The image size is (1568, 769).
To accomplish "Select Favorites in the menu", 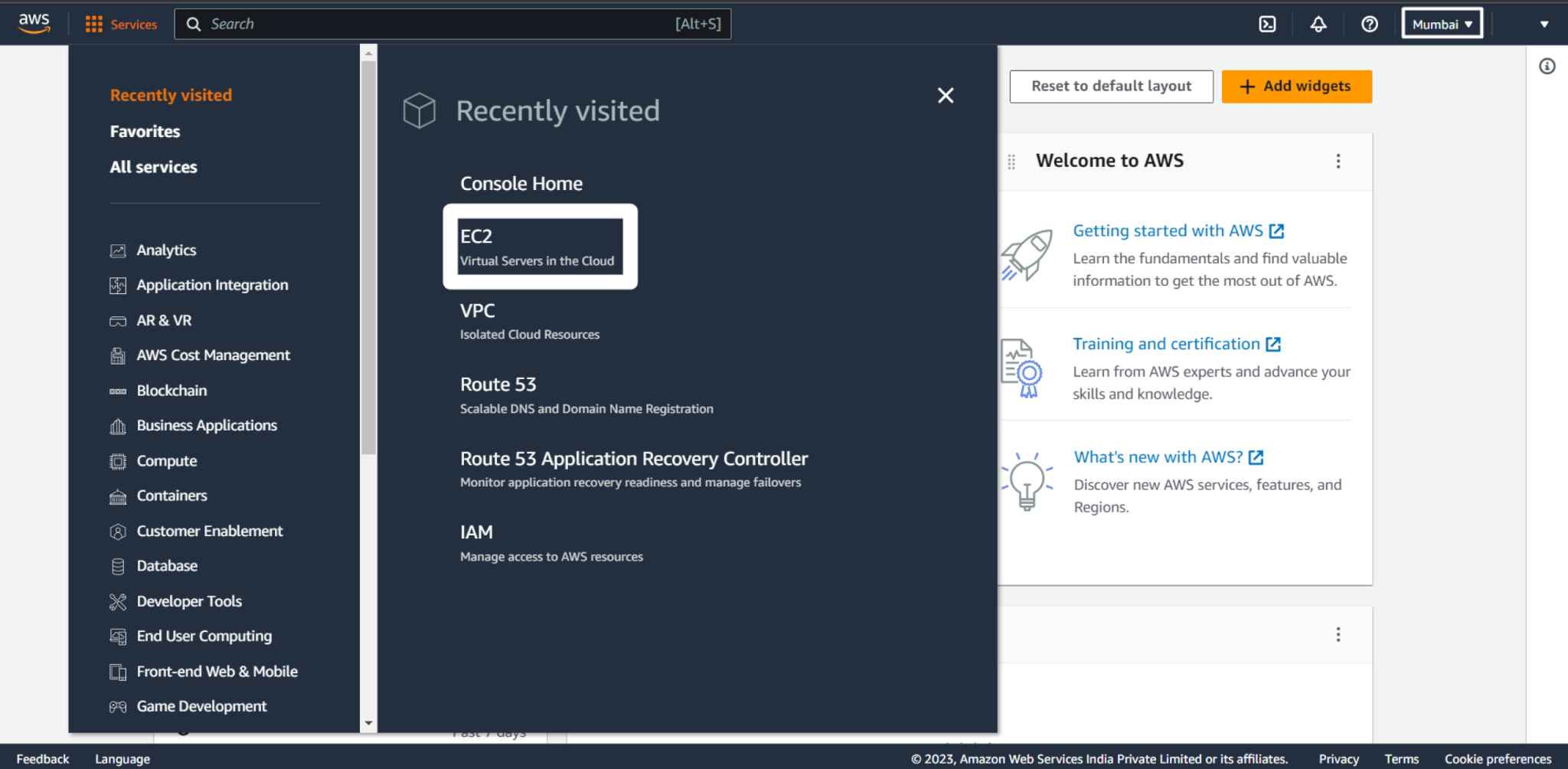I will [145, 131].
